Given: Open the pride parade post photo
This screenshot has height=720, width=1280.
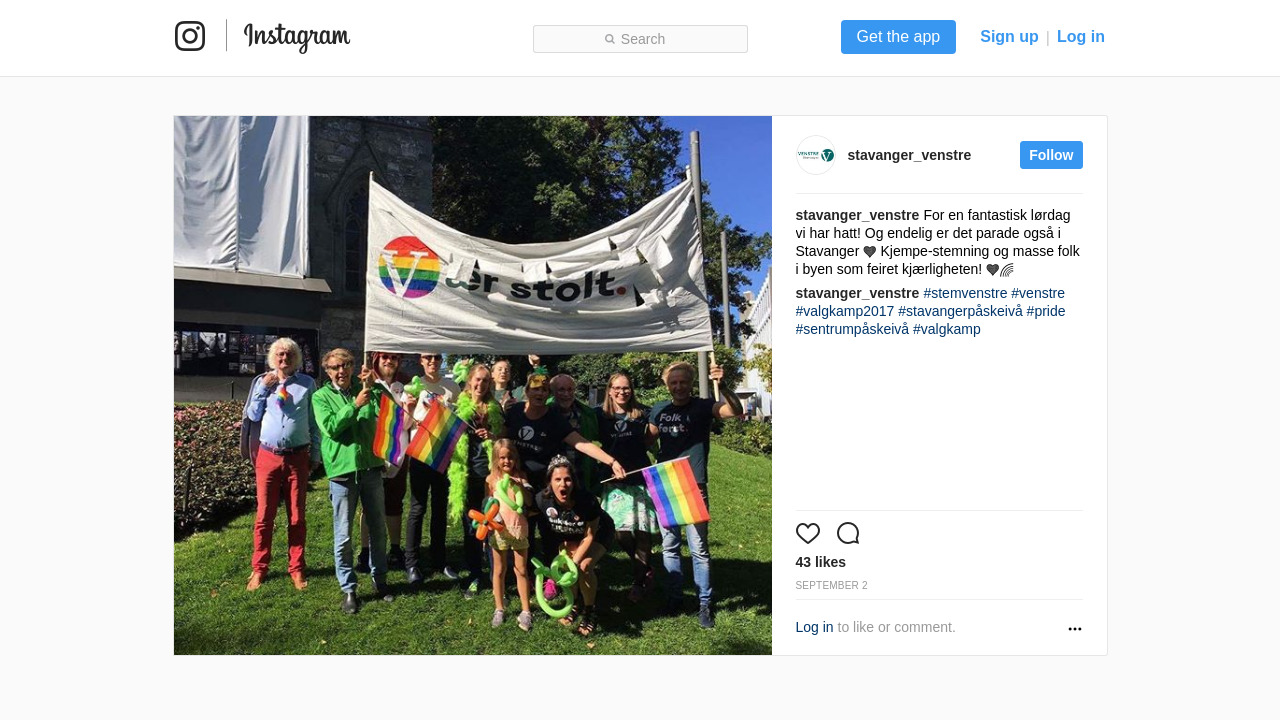Looking at the screenshot, I should pyautogui.click(x=473, y=385).
